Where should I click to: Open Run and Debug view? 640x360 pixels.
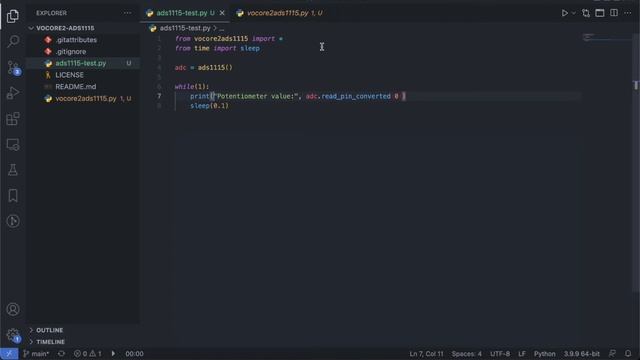[x=13, y=93]
